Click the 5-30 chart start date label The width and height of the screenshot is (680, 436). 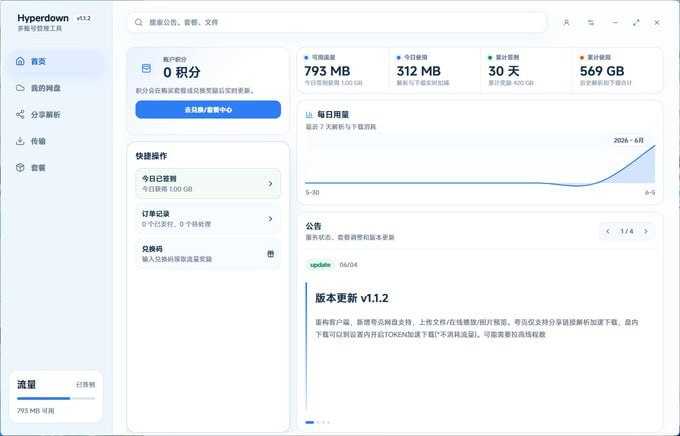click(312, 192)
